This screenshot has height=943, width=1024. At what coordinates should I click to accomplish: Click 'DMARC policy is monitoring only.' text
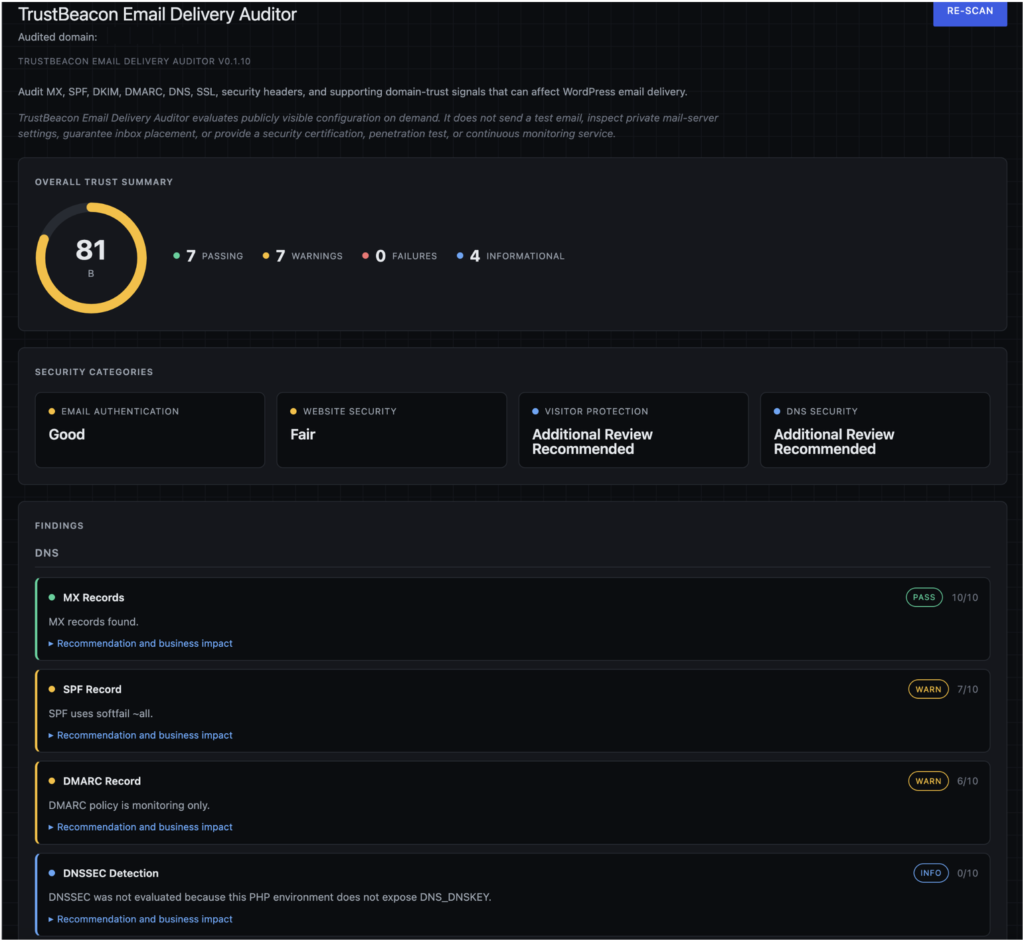coord(129,805)
